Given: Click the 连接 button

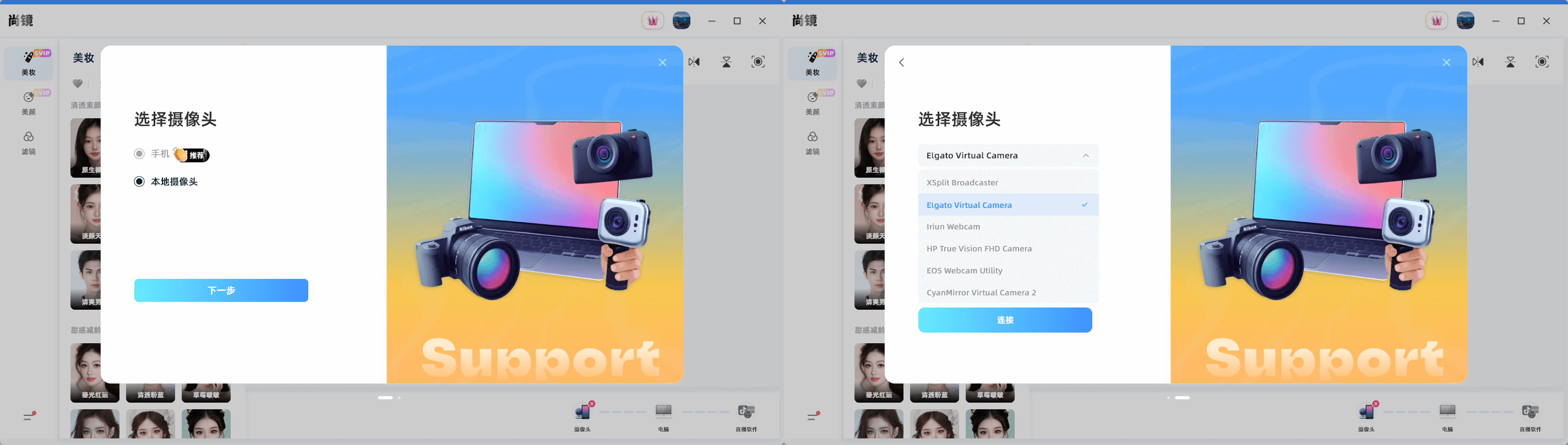Looking at the screenshot, I should pos(1005,320).
